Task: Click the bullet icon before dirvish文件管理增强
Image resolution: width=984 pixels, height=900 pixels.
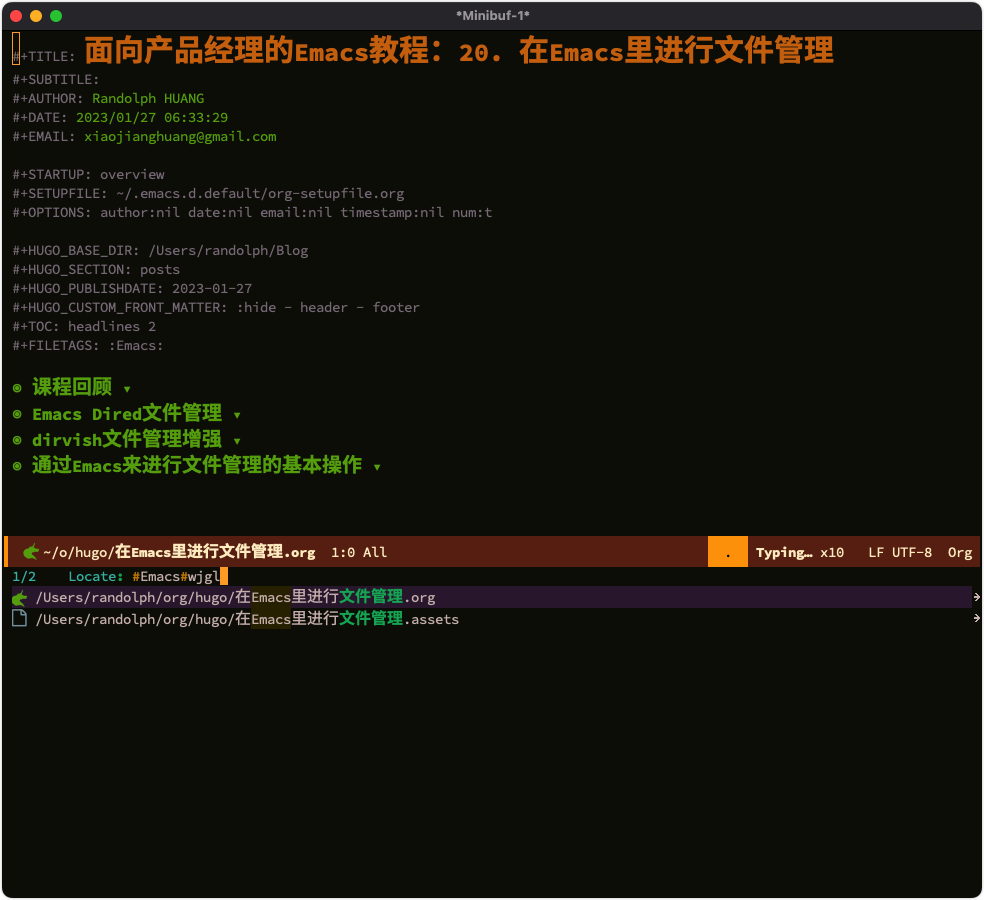Action: tap(18, 440)
